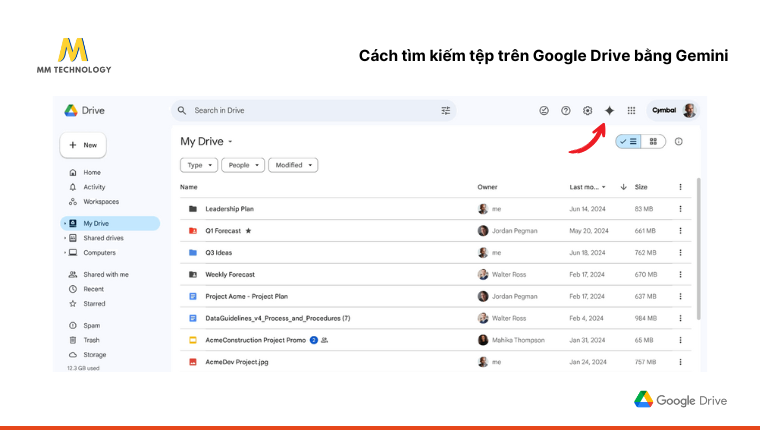Open AcmeDev Project.jpg image
Viewport: 760px width, 430px height.
tap(237, 362)
